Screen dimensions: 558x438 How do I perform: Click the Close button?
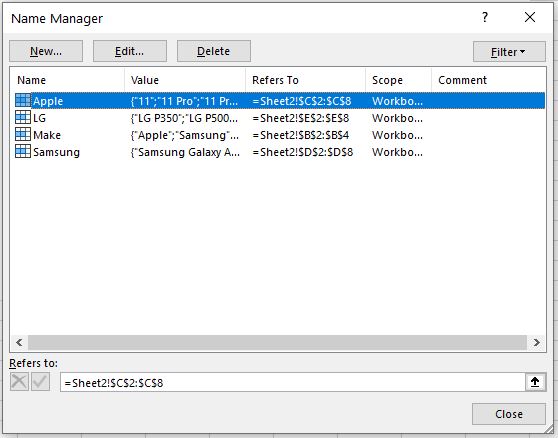pyautogui.click(x=509, y=414)
